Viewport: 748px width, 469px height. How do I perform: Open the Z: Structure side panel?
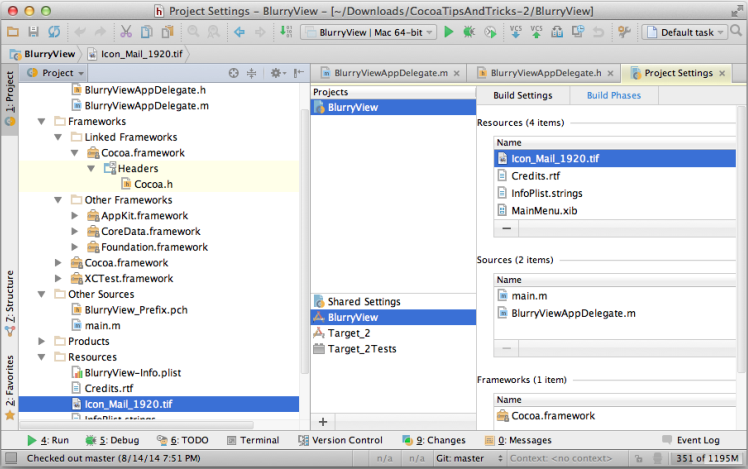point(10,303)
